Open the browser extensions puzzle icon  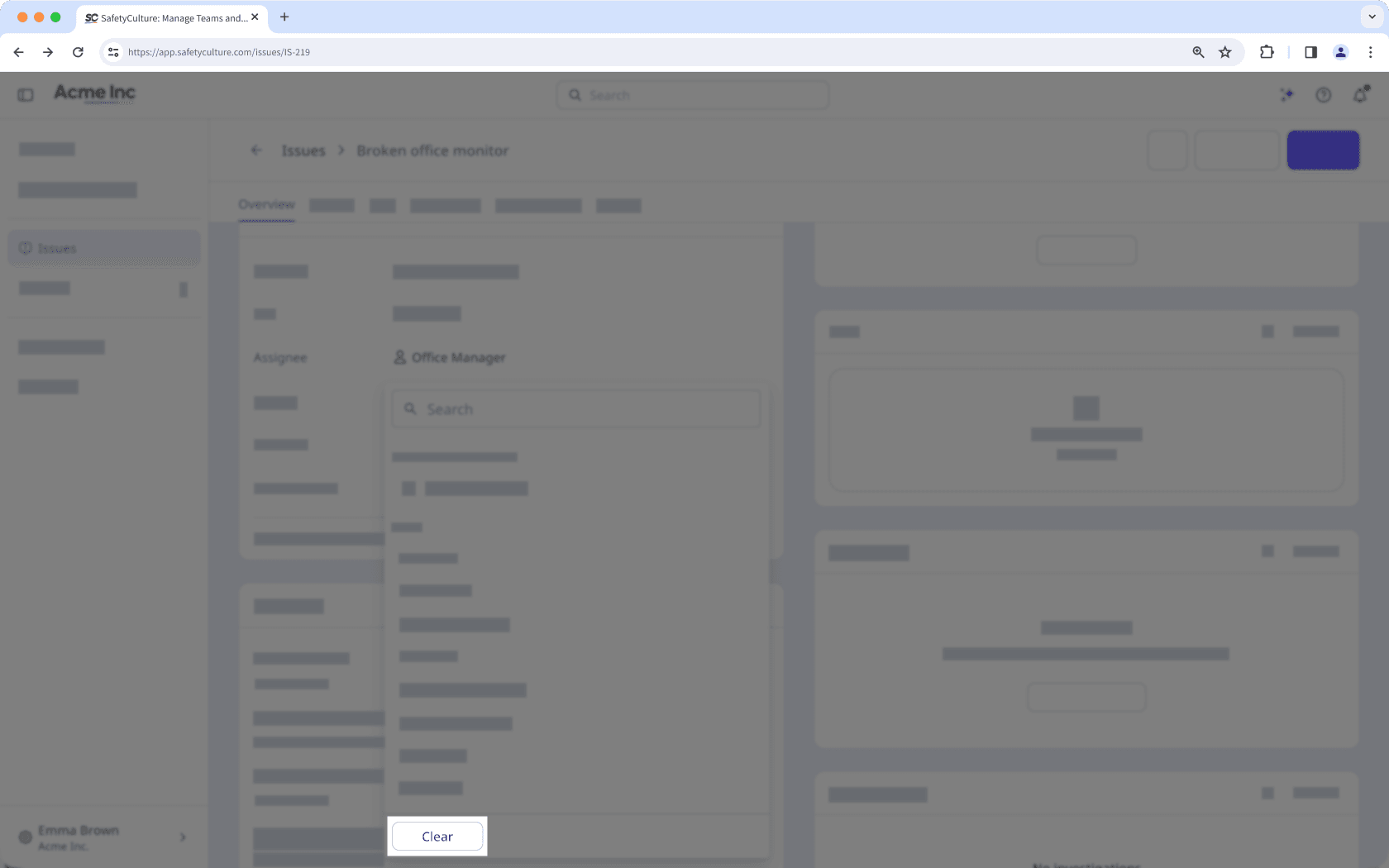coord(1266,51)
